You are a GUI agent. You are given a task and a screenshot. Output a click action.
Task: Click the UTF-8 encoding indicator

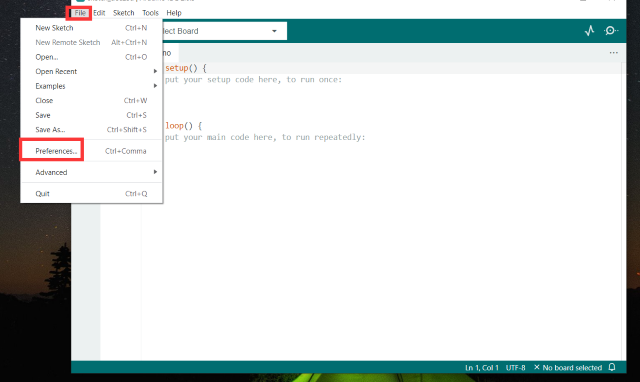click(x=516, y=367)
